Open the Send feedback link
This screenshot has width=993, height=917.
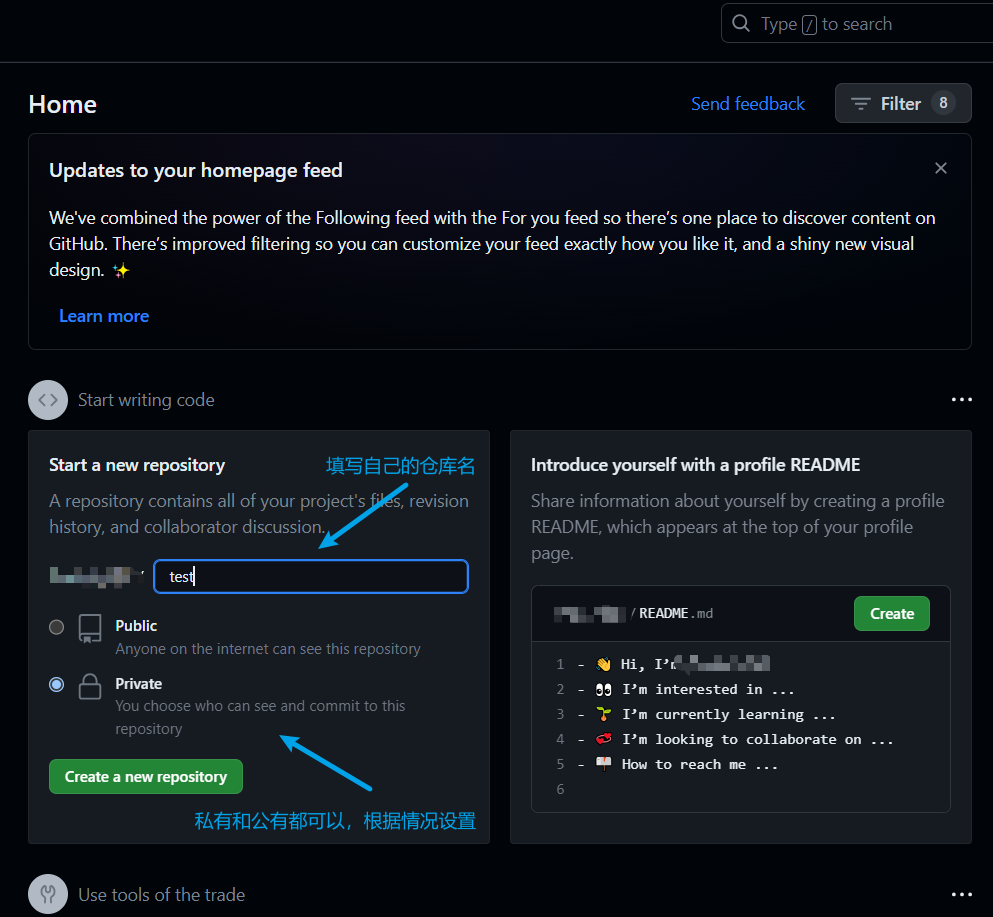point(747,103)
